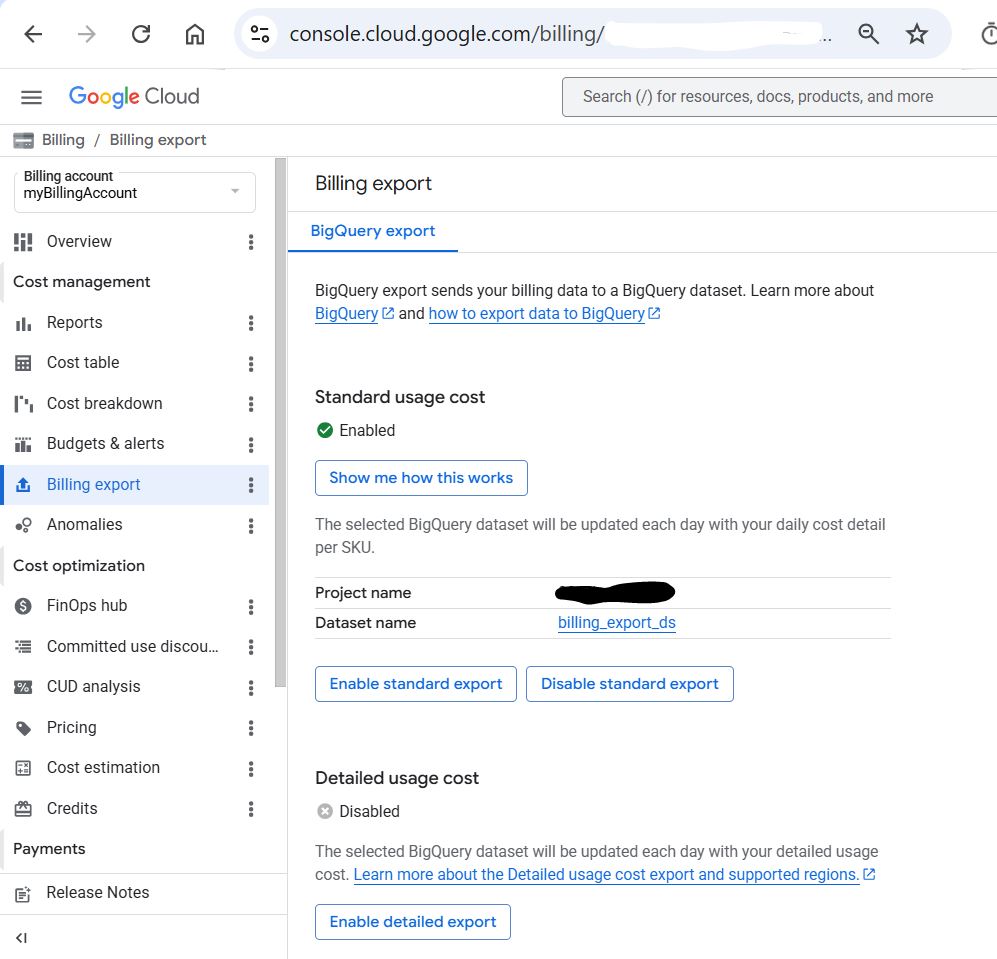Image resolution: width=997 pixels, height=959 pixels.
Task: Click the search resources input field
Action: pyautogui.click(x=779, y=97)
